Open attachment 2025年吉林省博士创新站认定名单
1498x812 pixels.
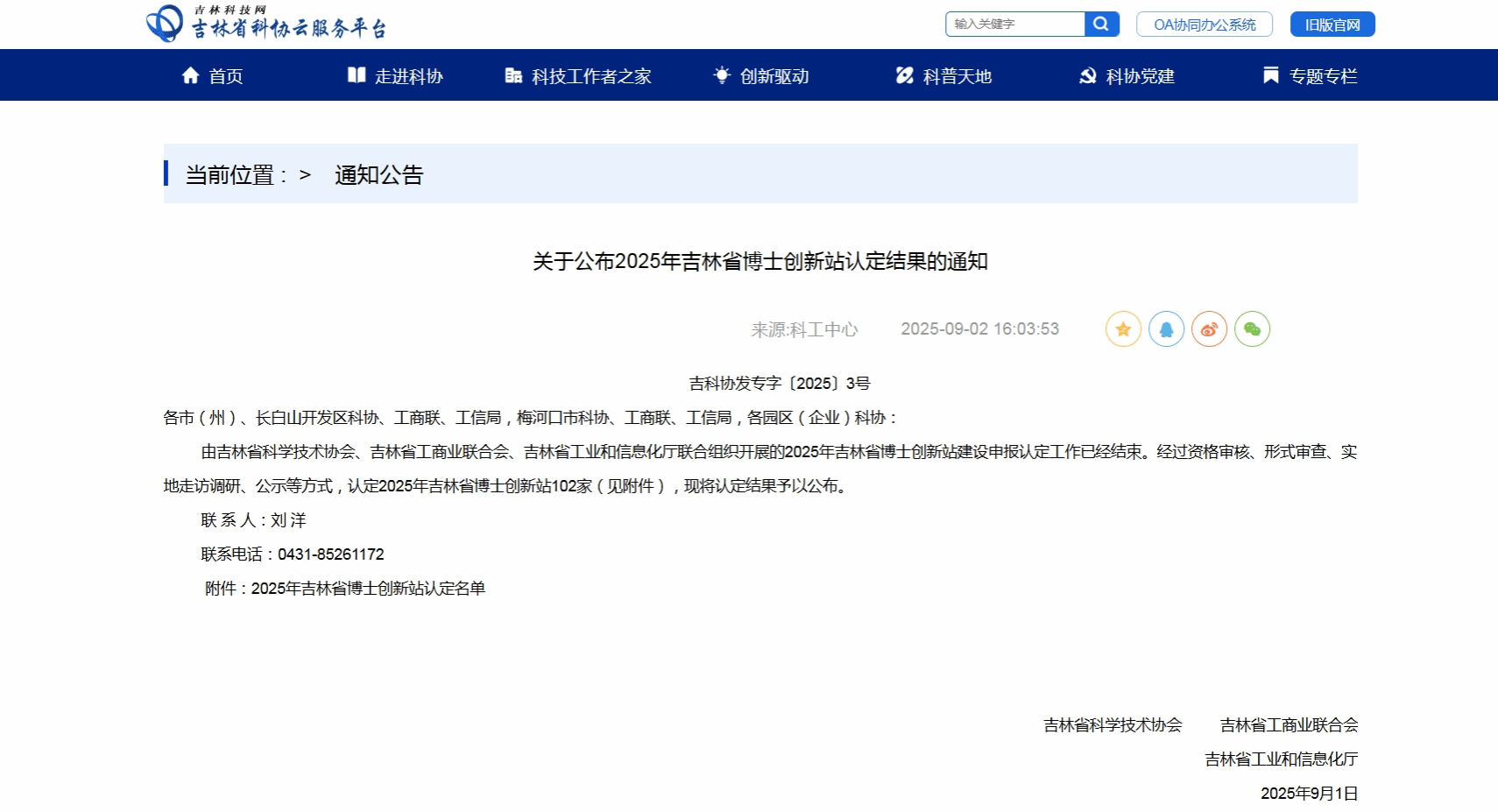click(x=368, y=589)
